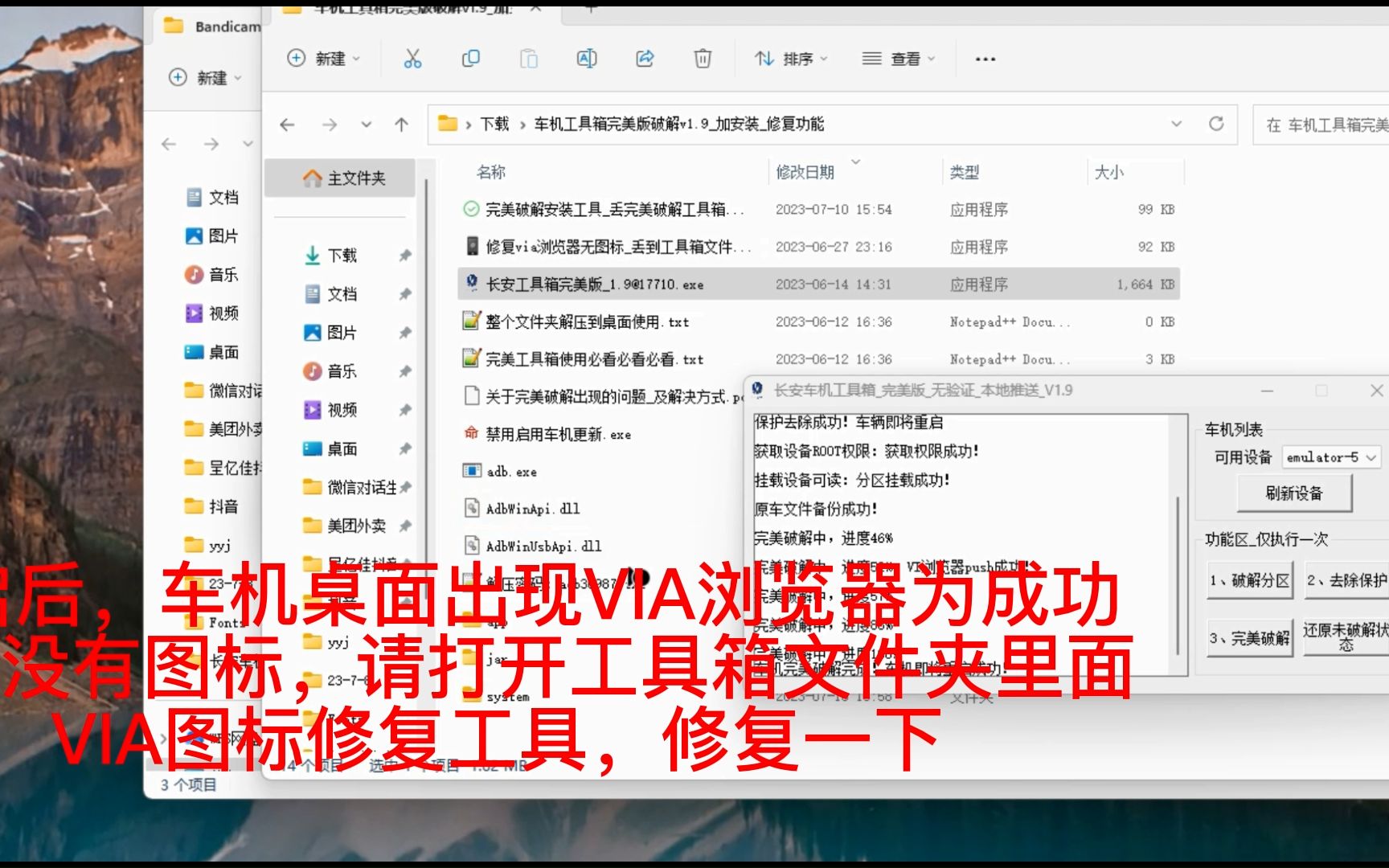
Task: Go back with the left arrow in front window
Action: 287,125
